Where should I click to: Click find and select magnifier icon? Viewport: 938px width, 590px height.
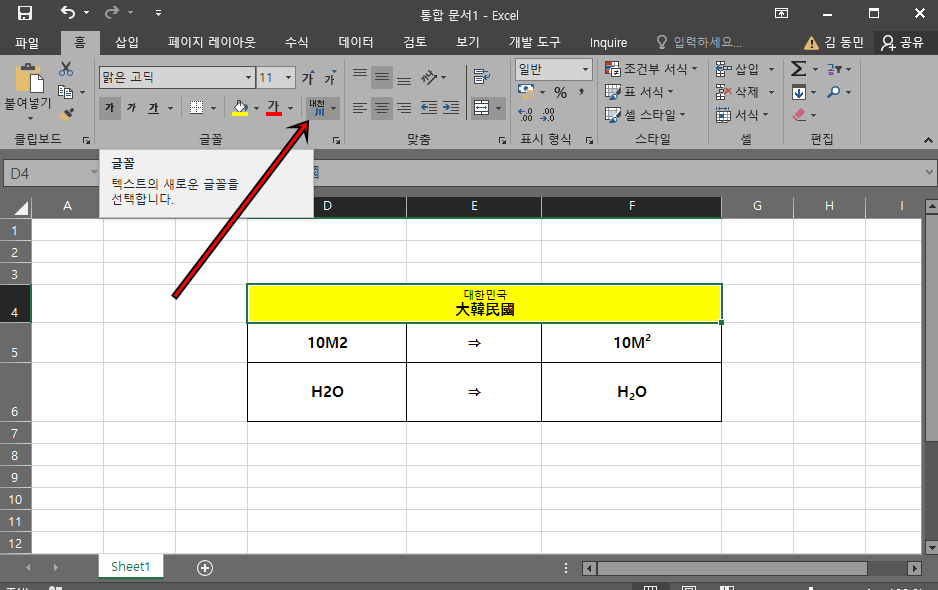pos(834,92)
